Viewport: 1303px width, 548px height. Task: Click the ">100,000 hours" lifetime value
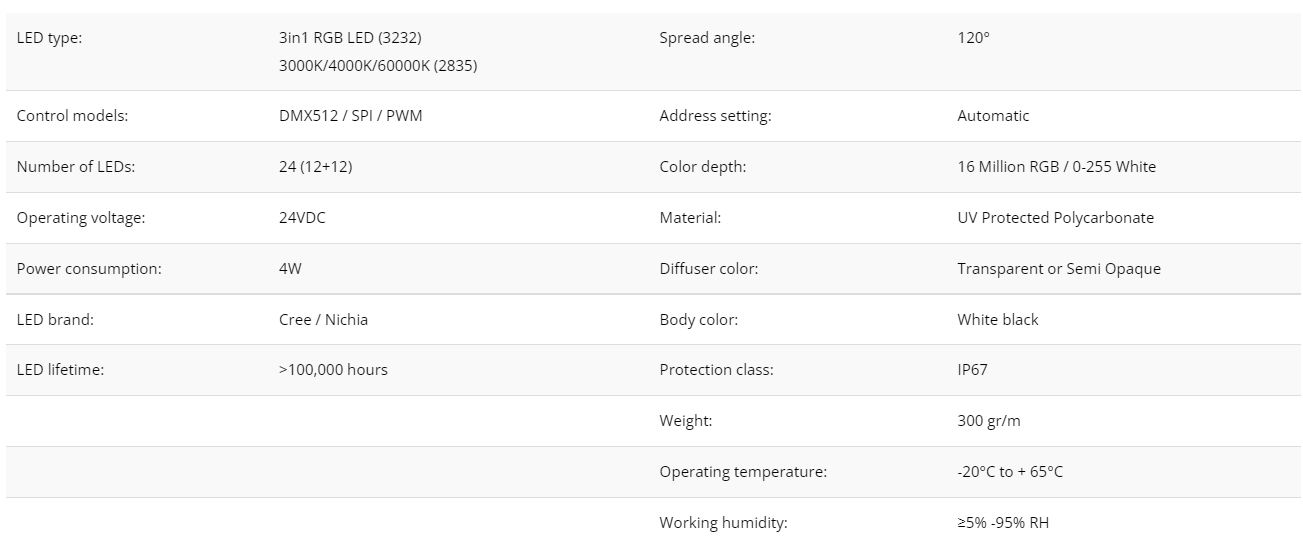(333, 370)
